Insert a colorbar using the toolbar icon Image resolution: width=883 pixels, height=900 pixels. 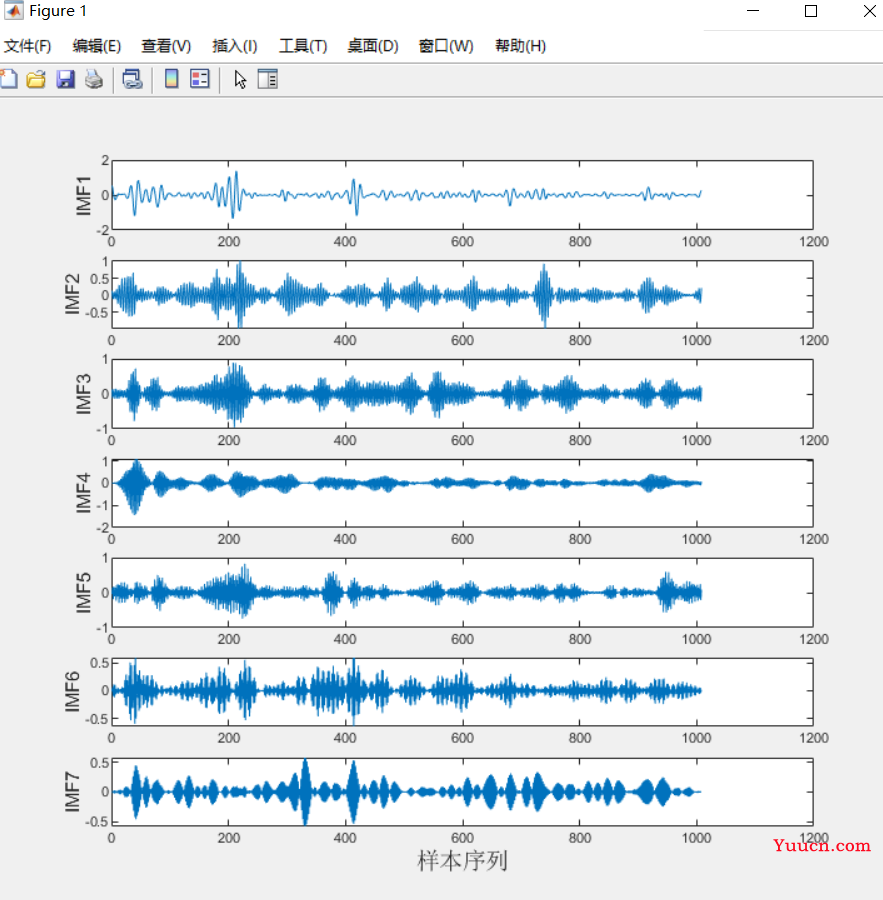171,79
